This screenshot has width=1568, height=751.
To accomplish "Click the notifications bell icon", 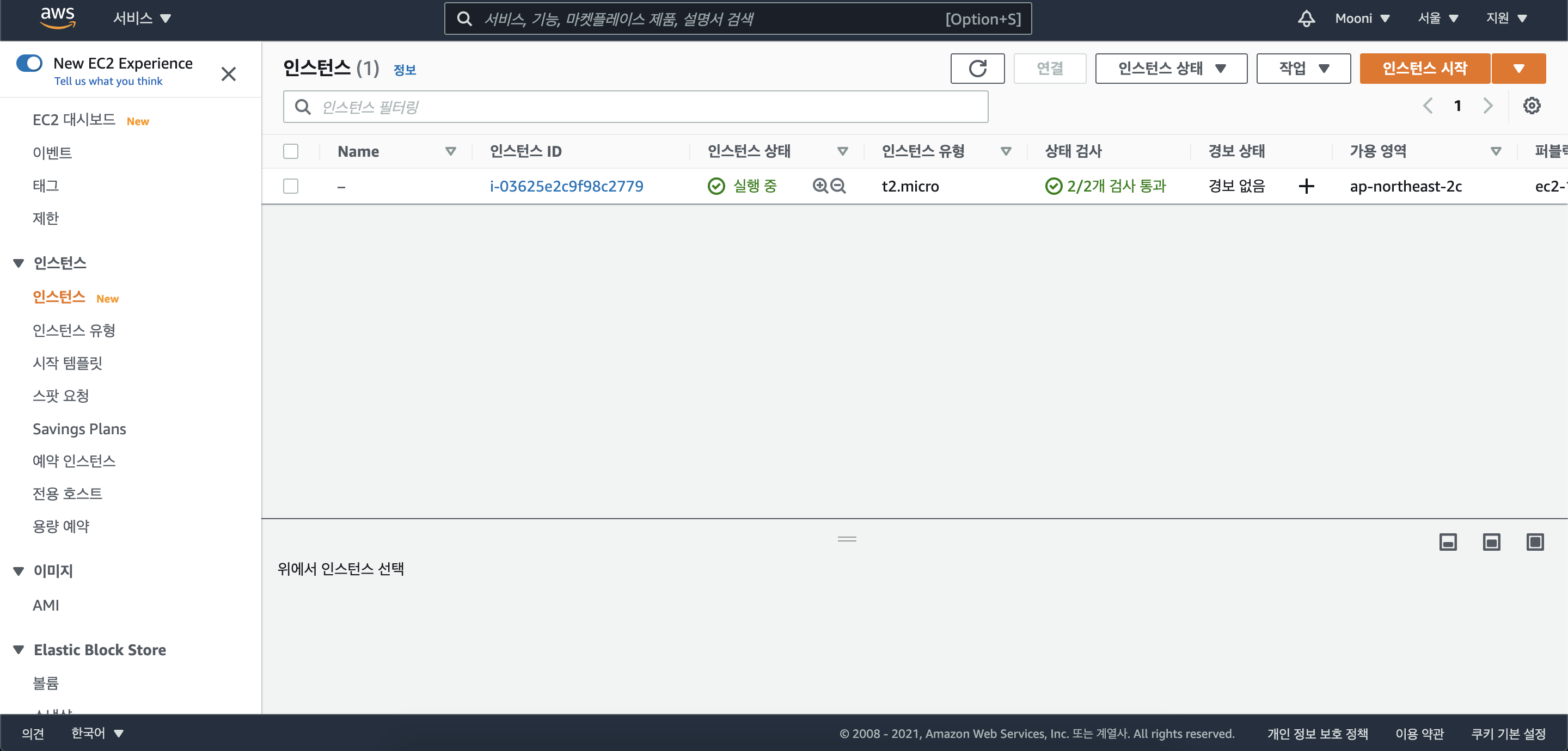I will coord(1306,19).
